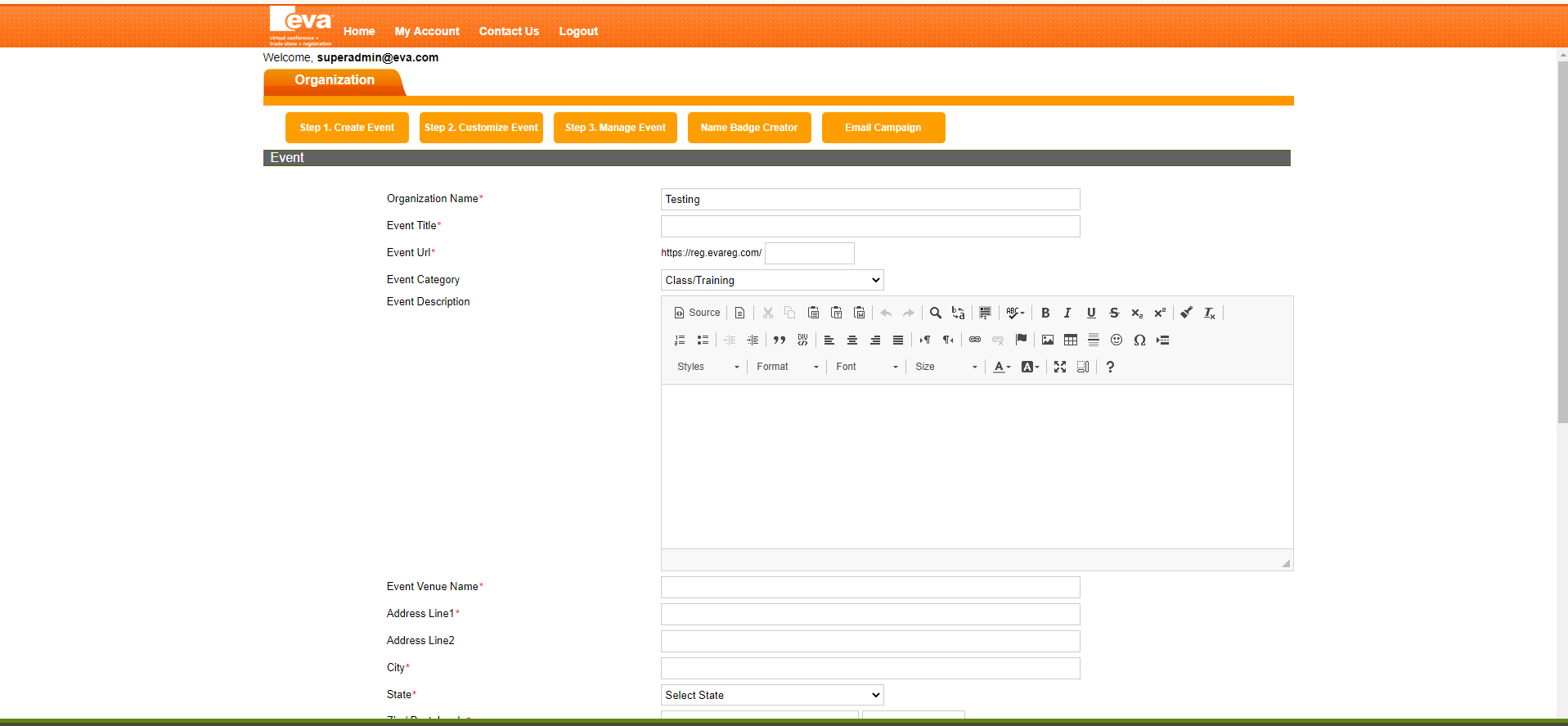This screenshot has height=726, width=1568.
Task: Insert a Horizontal Line
Action: point(1094,340)
